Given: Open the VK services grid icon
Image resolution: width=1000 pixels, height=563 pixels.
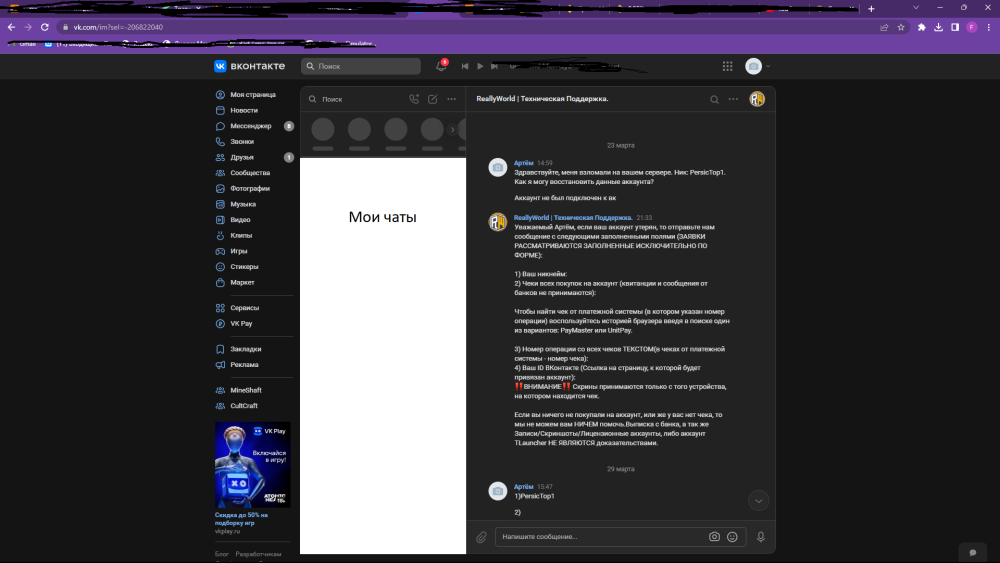Looking at the screenshot, I should [728, 66].
